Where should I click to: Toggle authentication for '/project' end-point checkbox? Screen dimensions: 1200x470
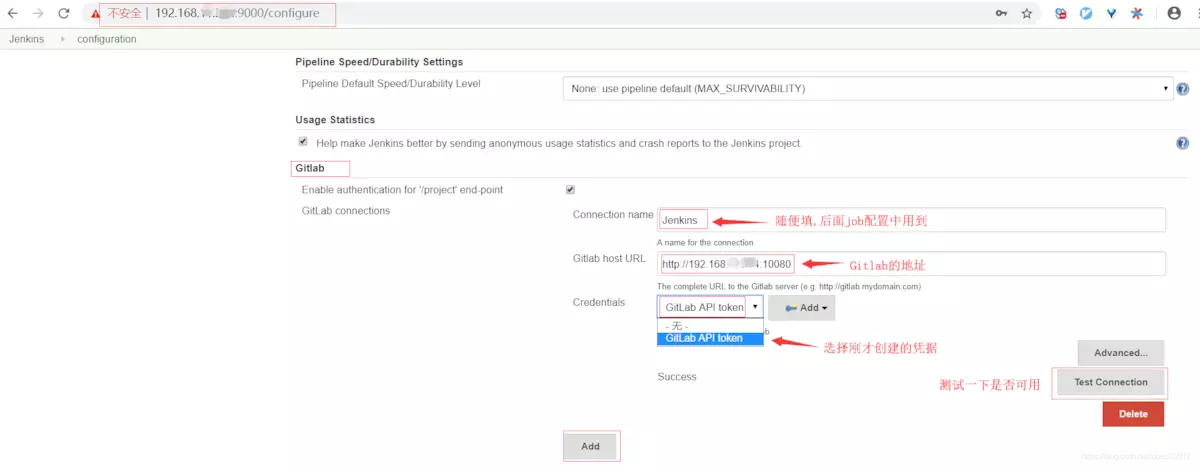tap(570, 189)
